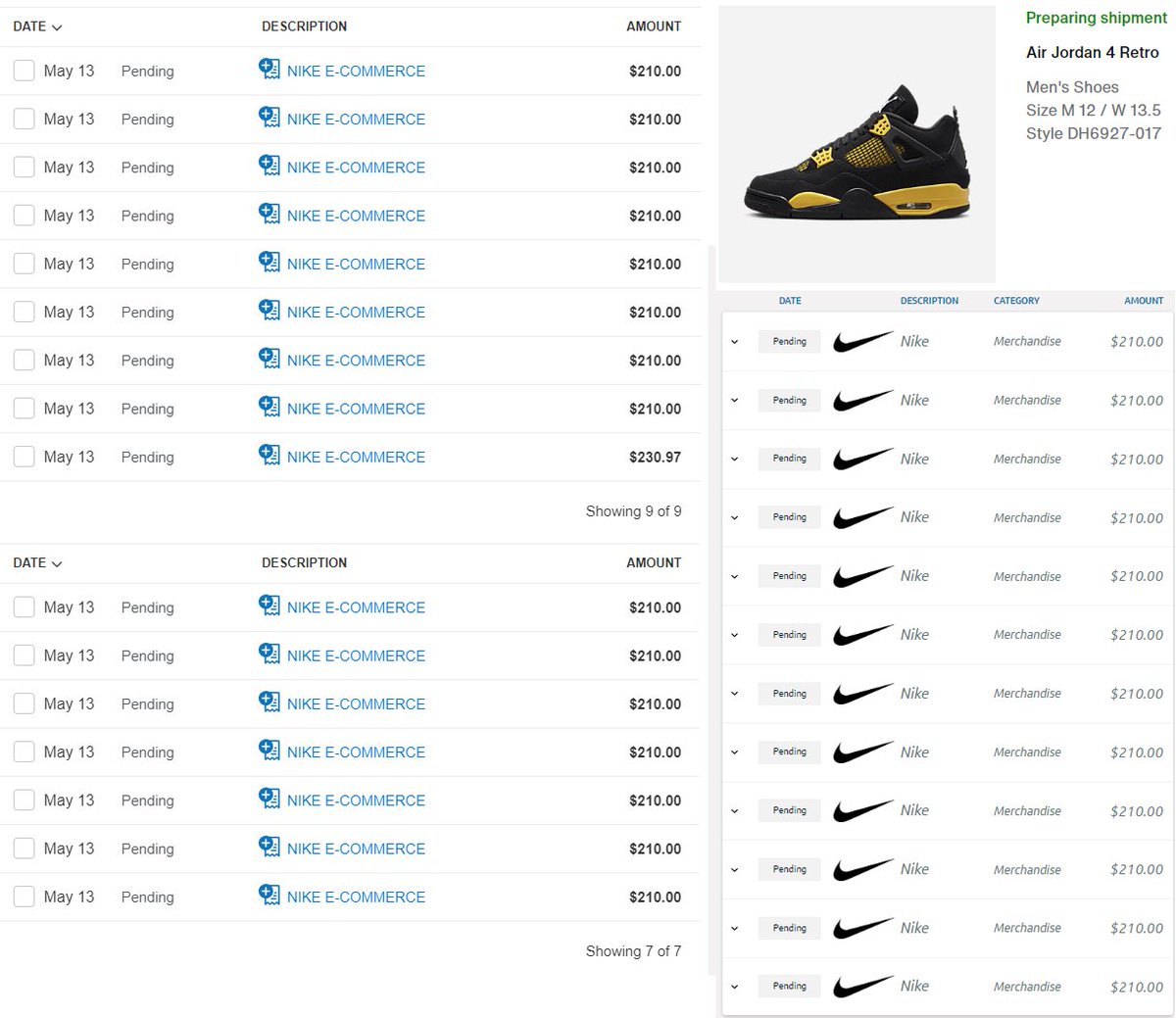Image resolution: width=1176 pixels, height=1018 pixels.
Task: Click CATEGORY header in the Nike merchandise table
Action: (1016, 301)
